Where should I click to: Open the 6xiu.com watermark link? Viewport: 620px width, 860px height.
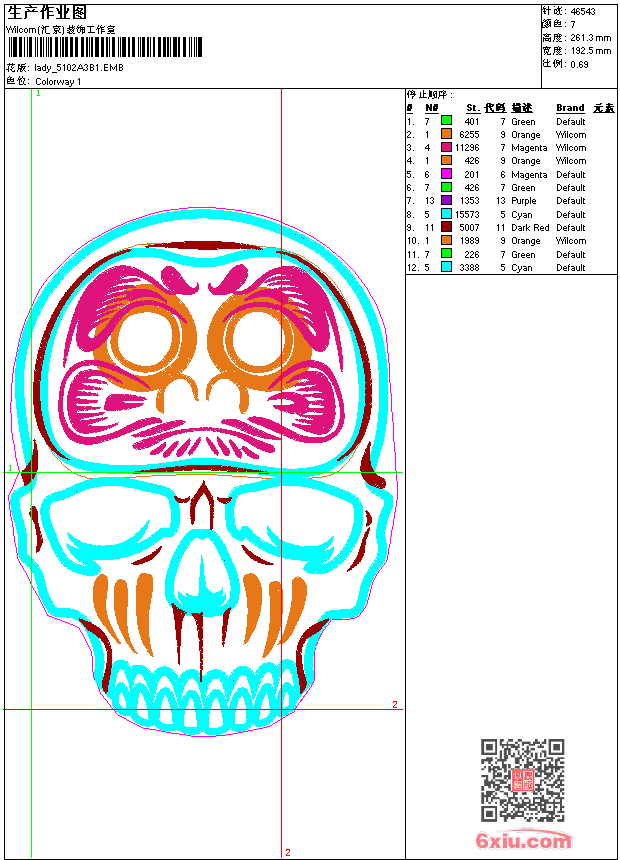(x=524, y=841)
